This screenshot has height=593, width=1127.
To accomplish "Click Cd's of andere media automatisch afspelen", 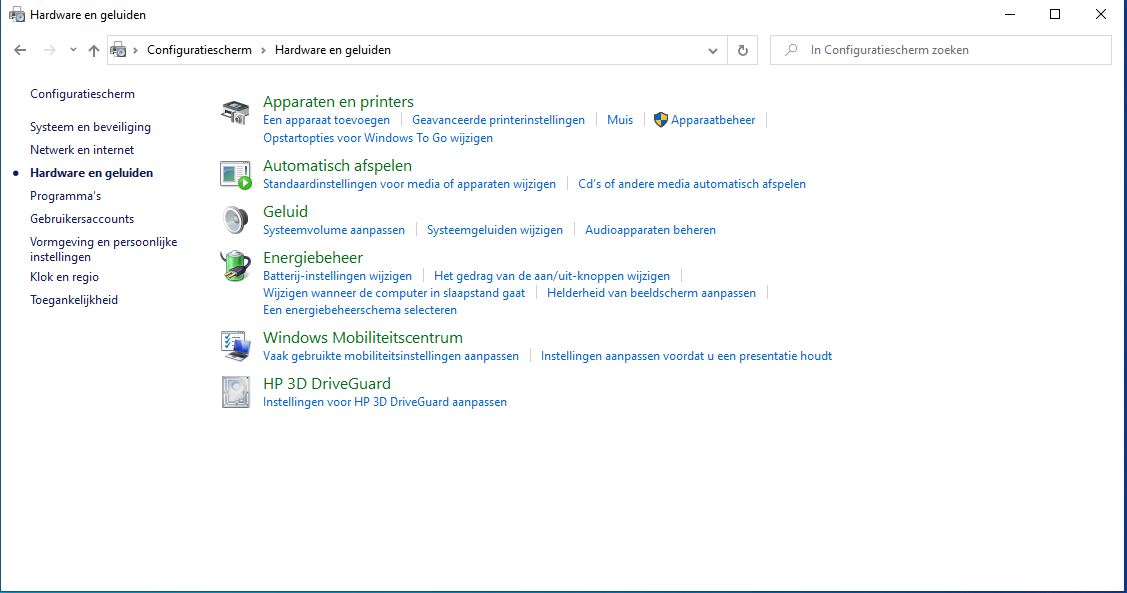I will point(691,184).
